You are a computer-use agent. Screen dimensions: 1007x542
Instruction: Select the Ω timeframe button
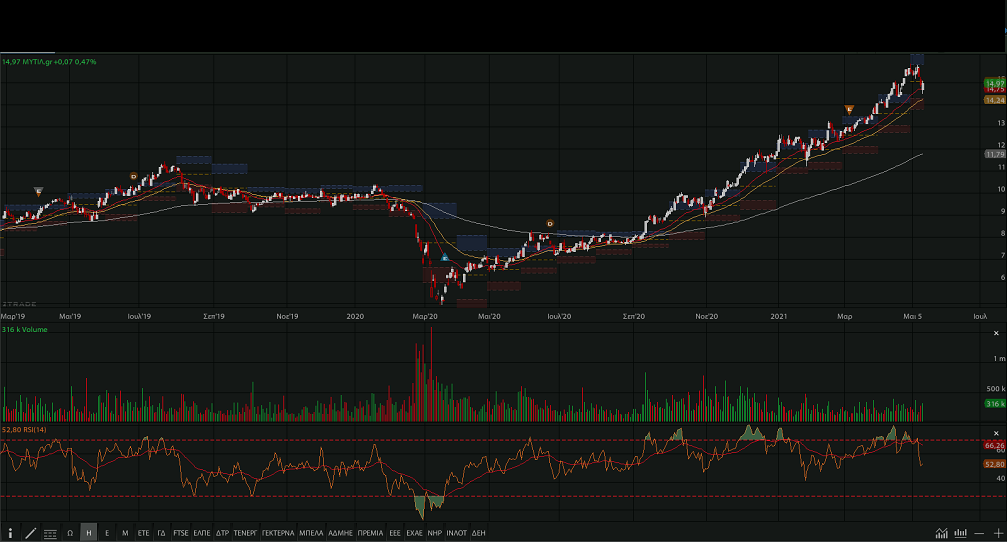pos(70,533)
